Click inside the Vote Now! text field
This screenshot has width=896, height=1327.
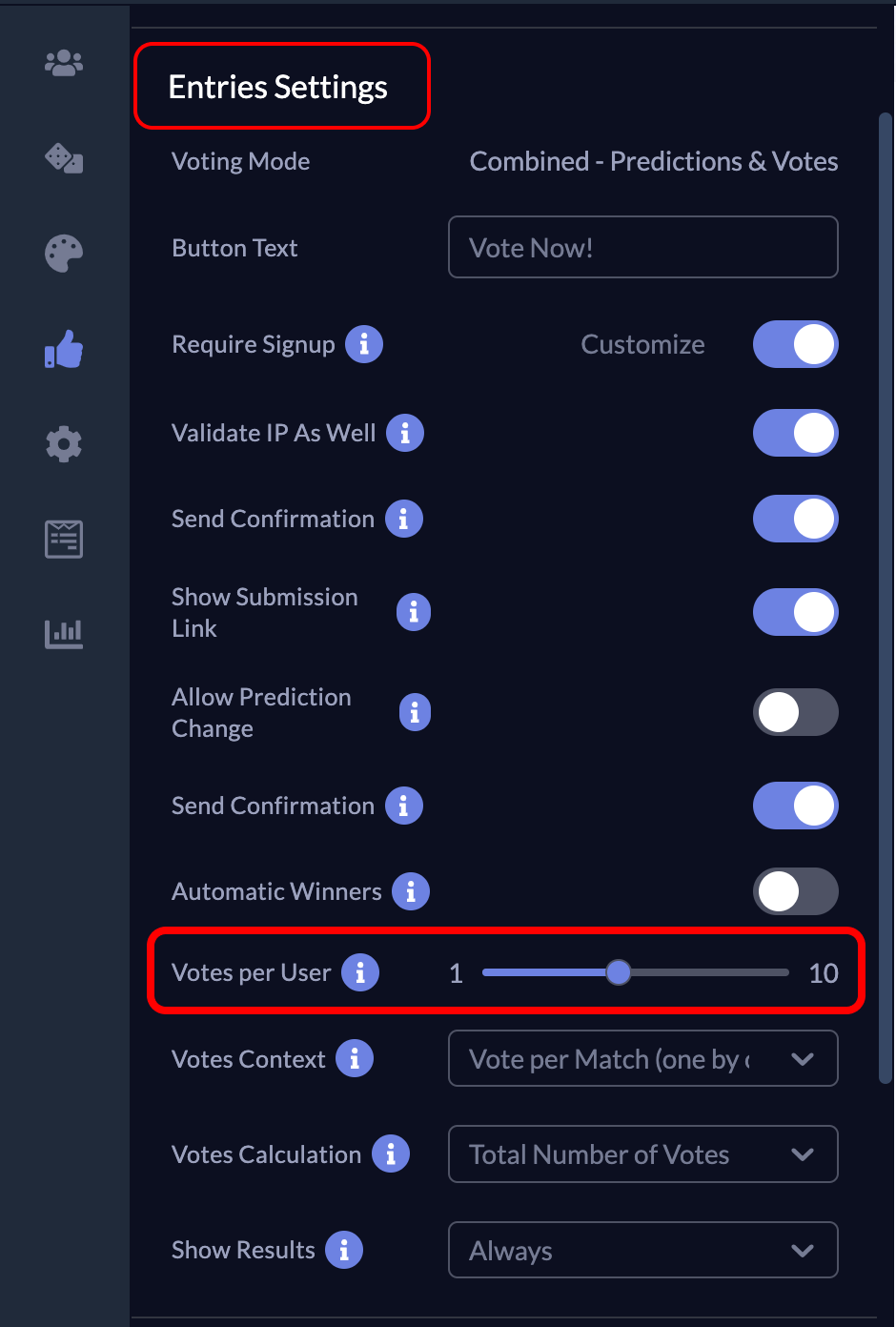(x=642, y=247)
